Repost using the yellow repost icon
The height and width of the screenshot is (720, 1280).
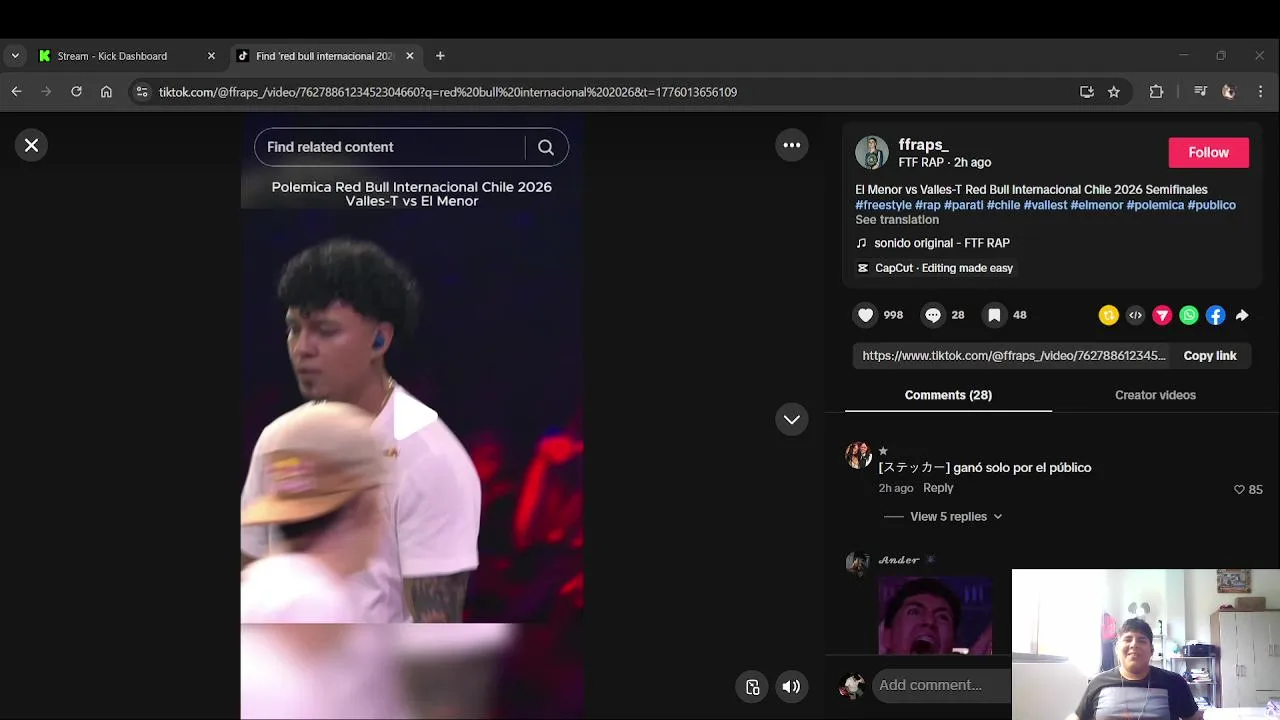point(1108,315)
